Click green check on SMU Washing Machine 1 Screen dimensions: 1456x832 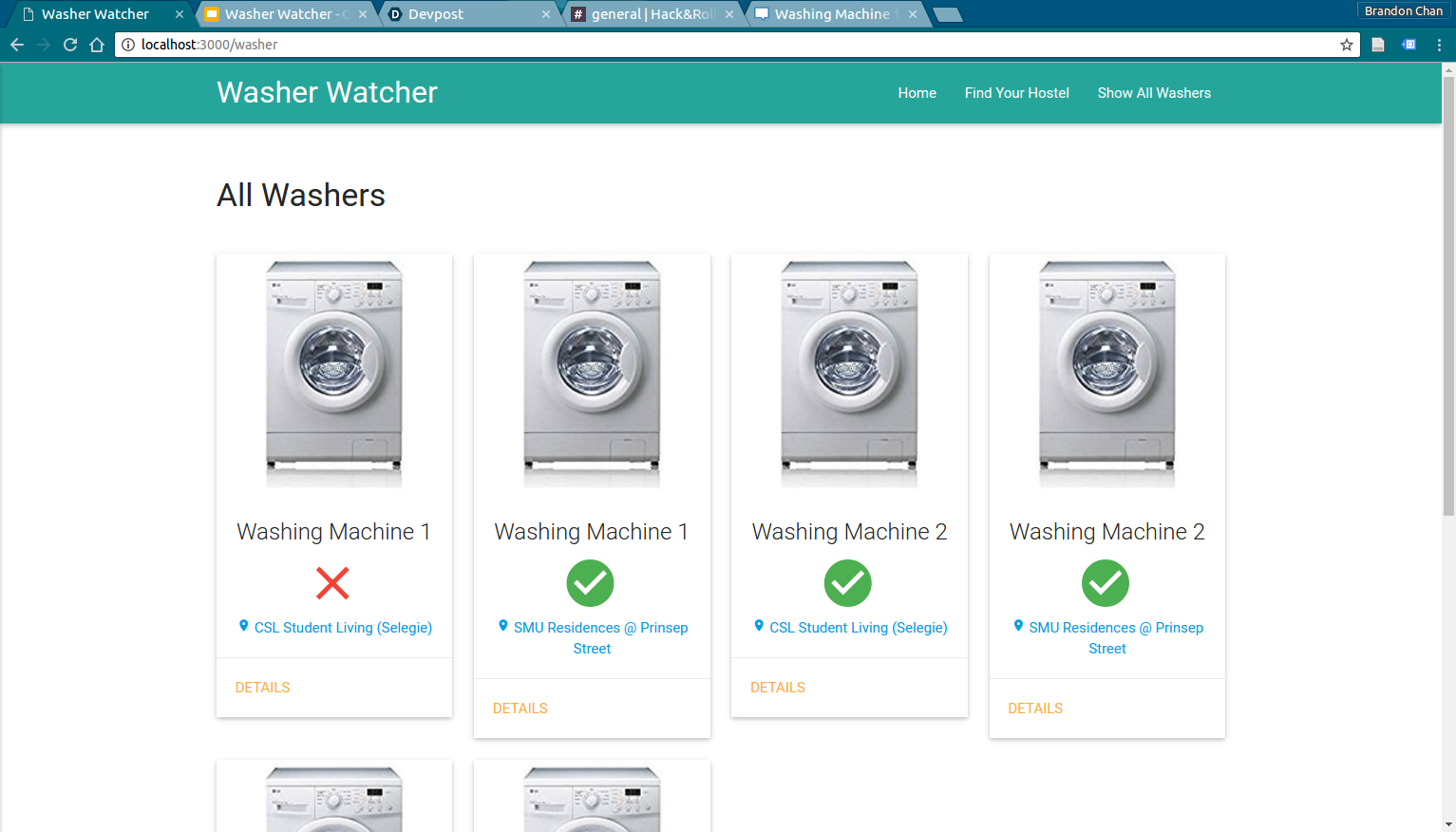591,582
